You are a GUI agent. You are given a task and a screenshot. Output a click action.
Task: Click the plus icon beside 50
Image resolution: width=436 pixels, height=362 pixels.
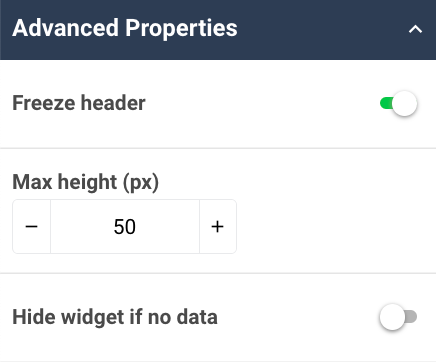point(218,227)
